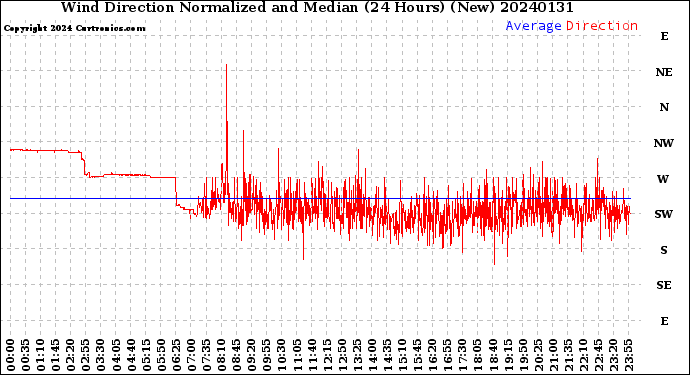The width and height of the screenshot is (690, 375).
Task: Click the 23:20 time label
Action: [613, 355]
